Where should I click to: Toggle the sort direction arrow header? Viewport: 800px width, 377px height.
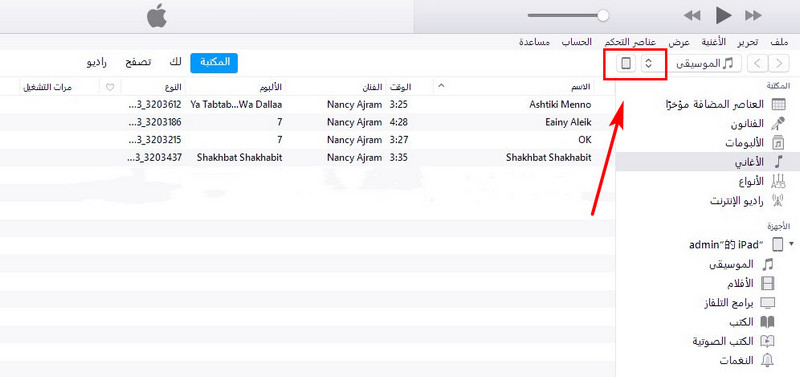(x=441, y=86)
